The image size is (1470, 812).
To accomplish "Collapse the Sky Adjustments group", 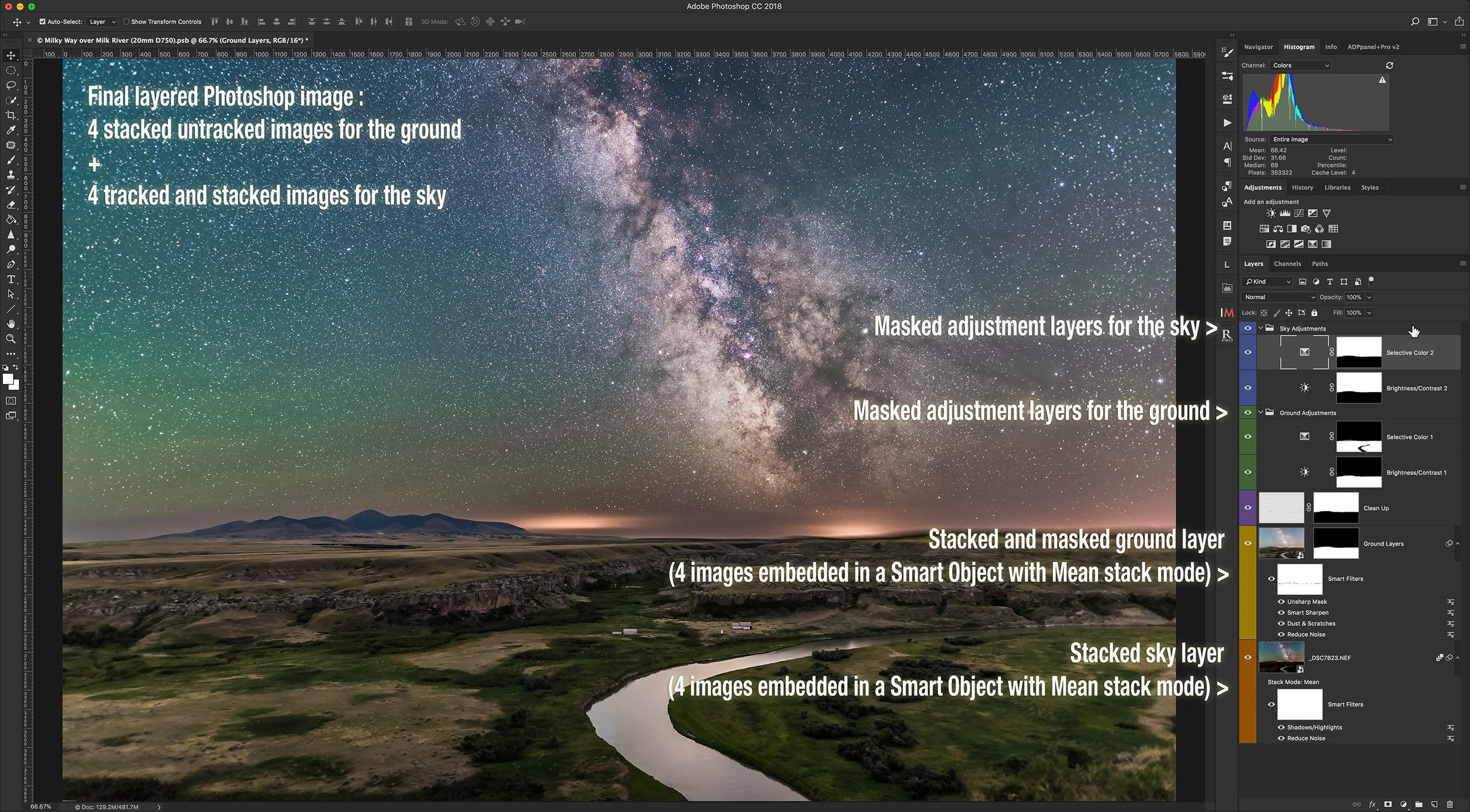I will pos(1261,328).
